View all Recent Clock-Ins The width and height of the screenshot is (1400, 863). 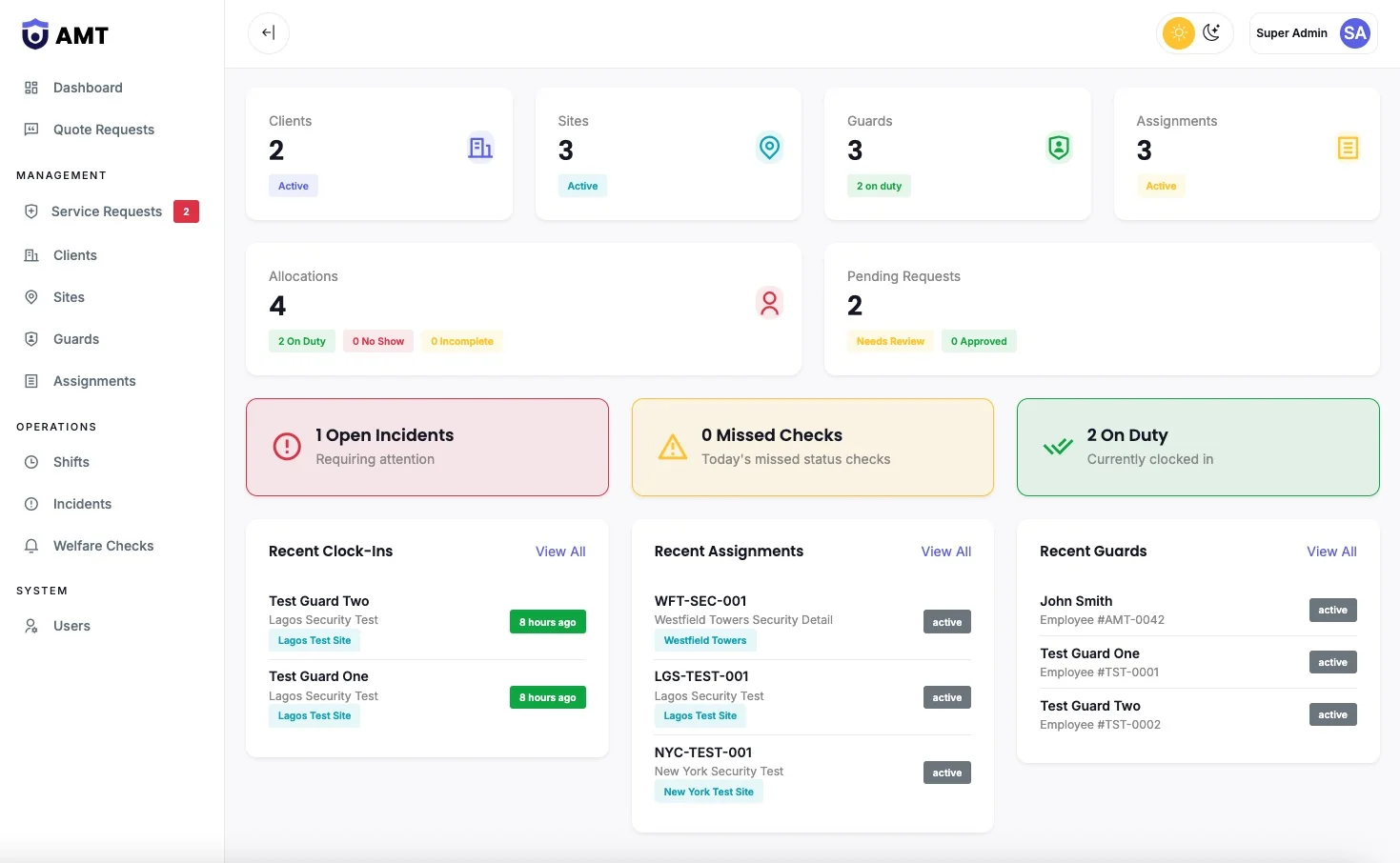point(560,552)
